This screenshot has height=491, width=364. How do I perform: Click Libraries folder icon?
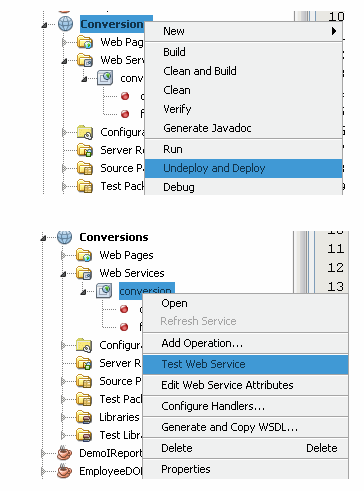click(84, 417)
